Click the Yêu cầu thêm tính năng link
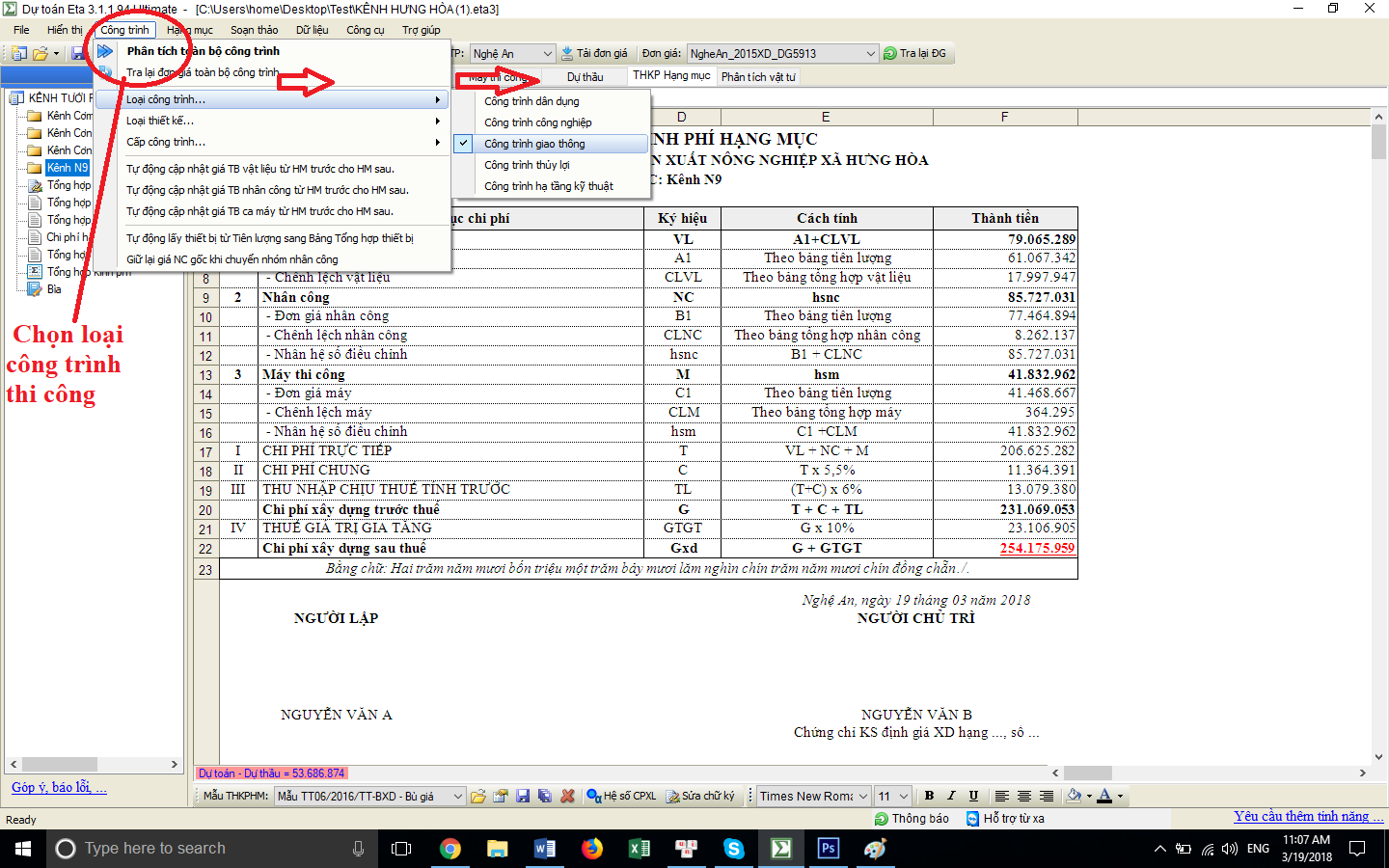This screenshot has height=868, width=1389. [x=1308, y=816]
